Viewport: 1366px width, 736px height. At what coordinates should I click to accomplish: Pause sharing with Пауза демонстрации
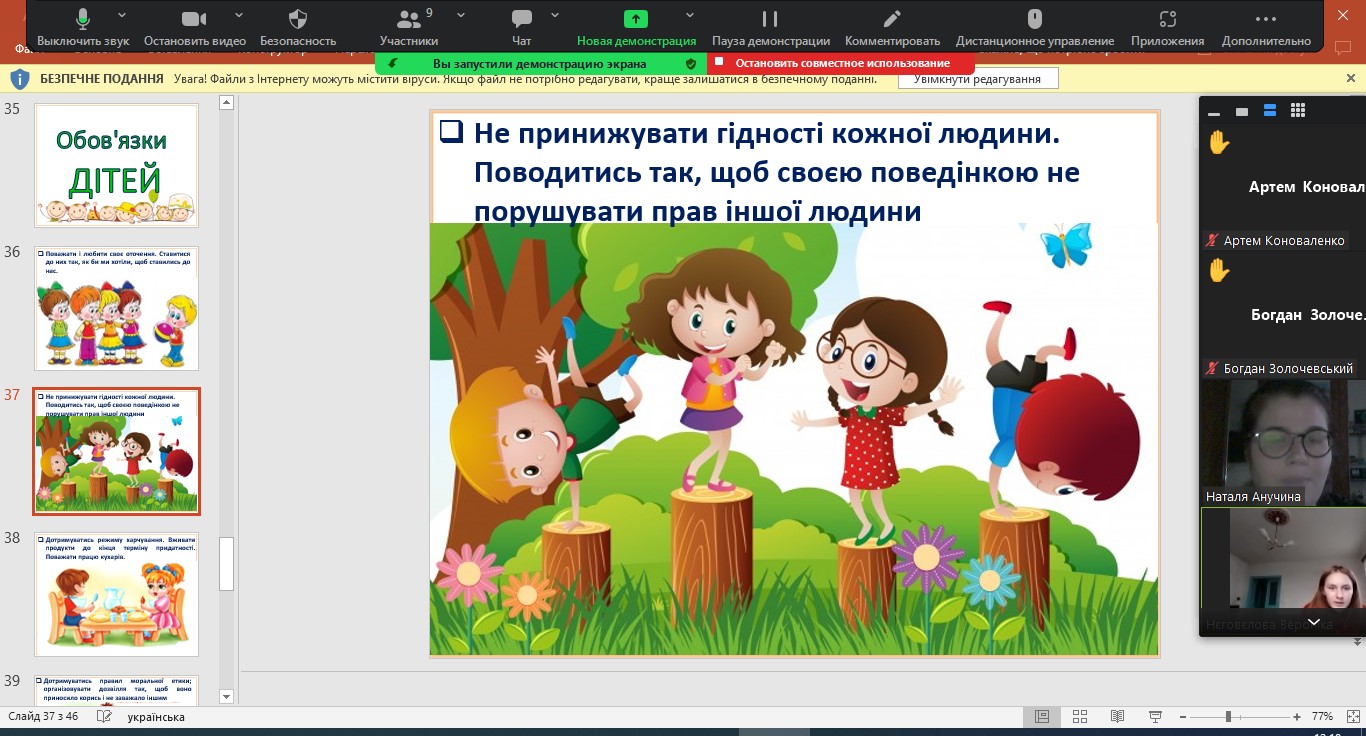tap(770, 27)
